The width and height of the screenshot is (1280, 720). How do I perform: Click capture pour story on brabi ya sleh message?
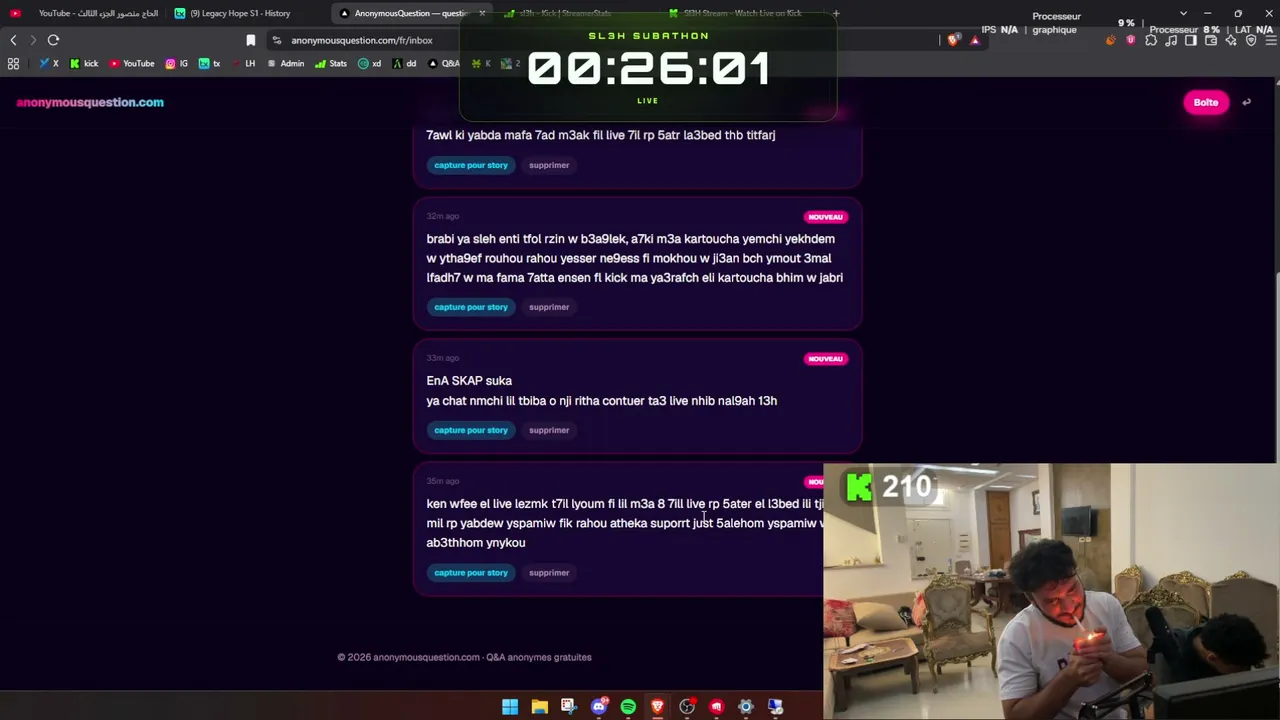click(471, 307)
